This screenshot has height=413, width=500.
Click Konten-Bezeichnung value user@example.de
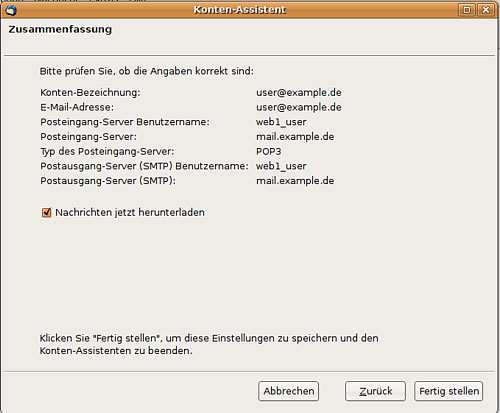click(x=299, y=92)
